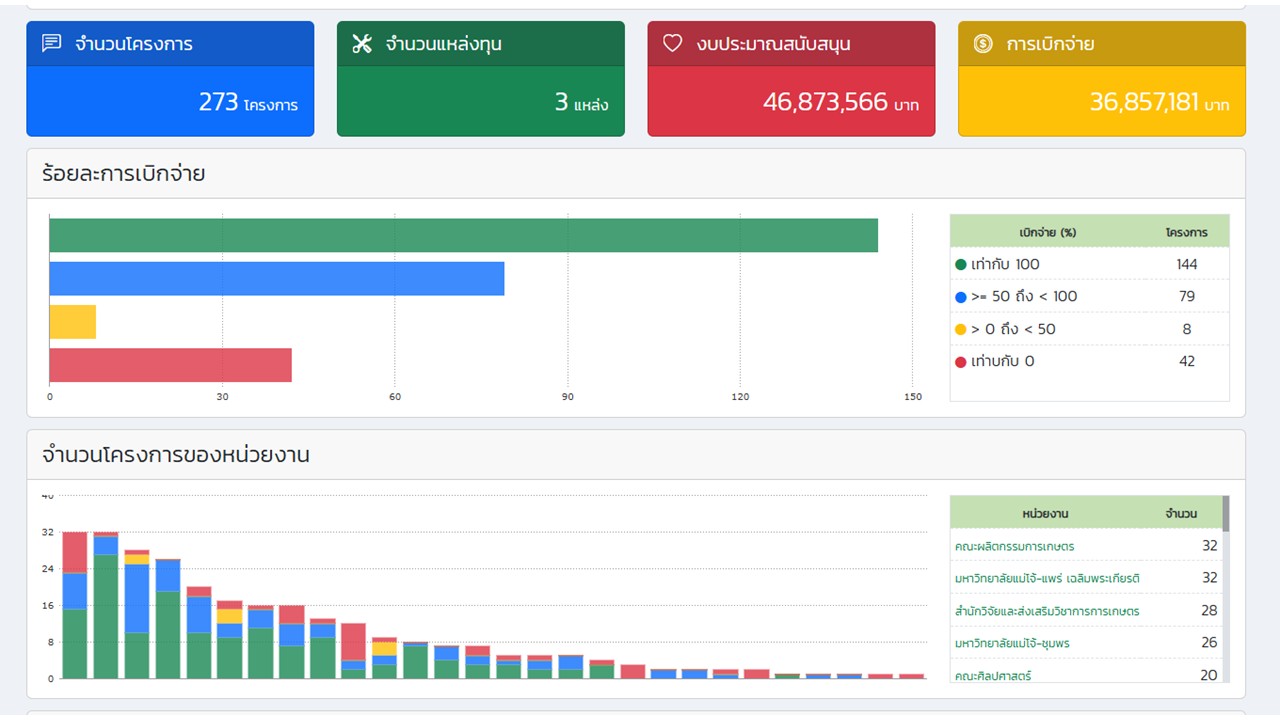Screen dimensions: 1280x720
Task: Click the tools icon beside จำนวนแหล่งทุน
Action: pyautogui.click(x=362, y=44)
